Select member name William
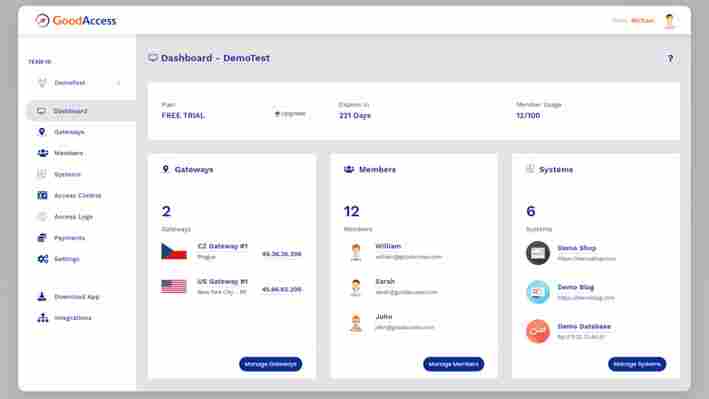This screenshot has width=709, height=399. (388, 246)
